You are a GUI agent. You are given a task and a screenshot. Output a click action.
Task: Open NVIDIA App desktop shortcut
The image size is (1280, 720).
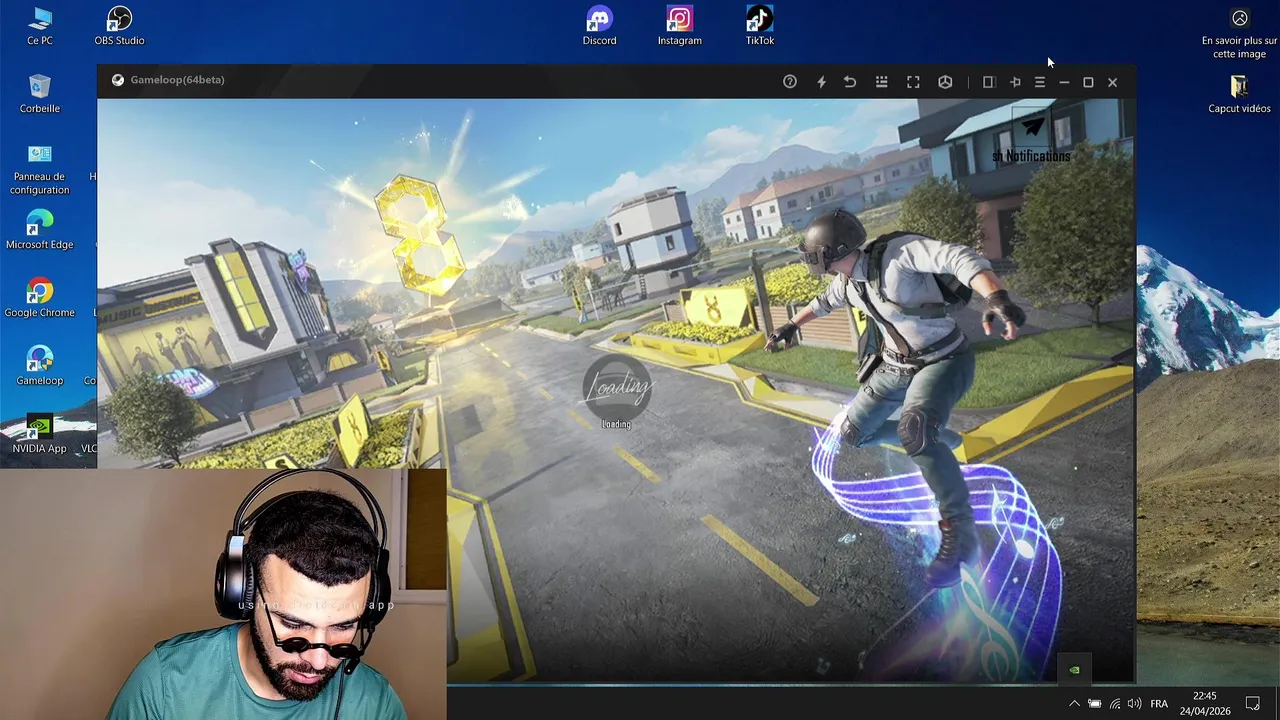tap(40, 434)
